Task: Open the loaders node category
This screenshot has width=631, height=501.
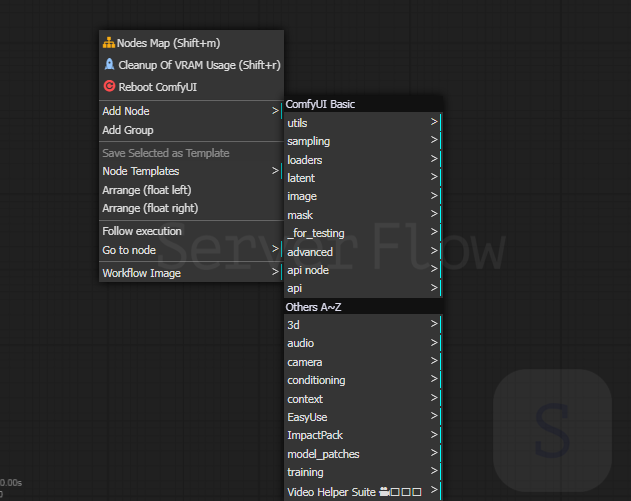Action: [363, 160]
